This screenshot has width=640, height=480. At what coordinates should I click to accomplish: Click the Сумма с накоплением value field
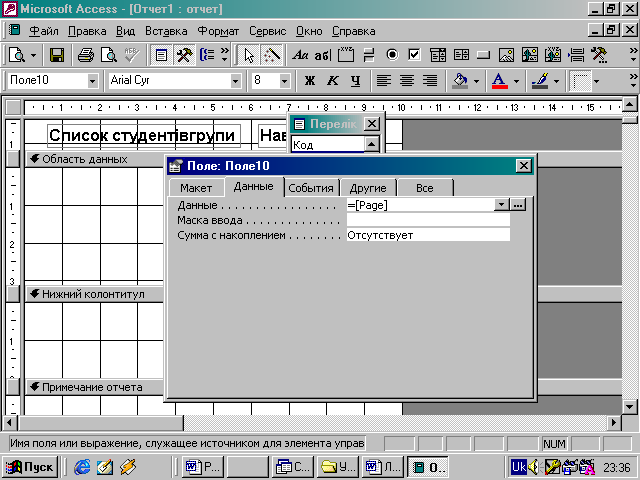(x=428, y=235)
